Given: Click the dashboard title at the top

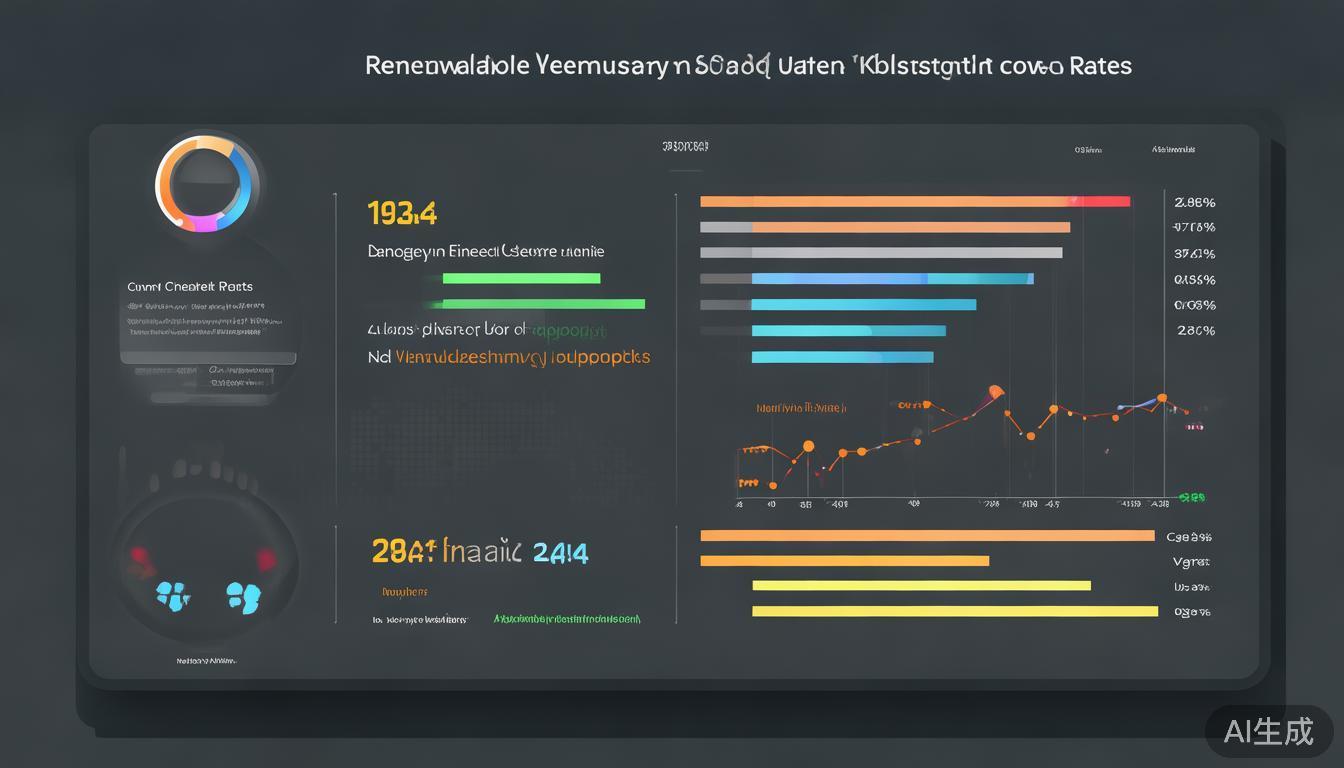Looking at the screenshot, I should coord(748,66).
